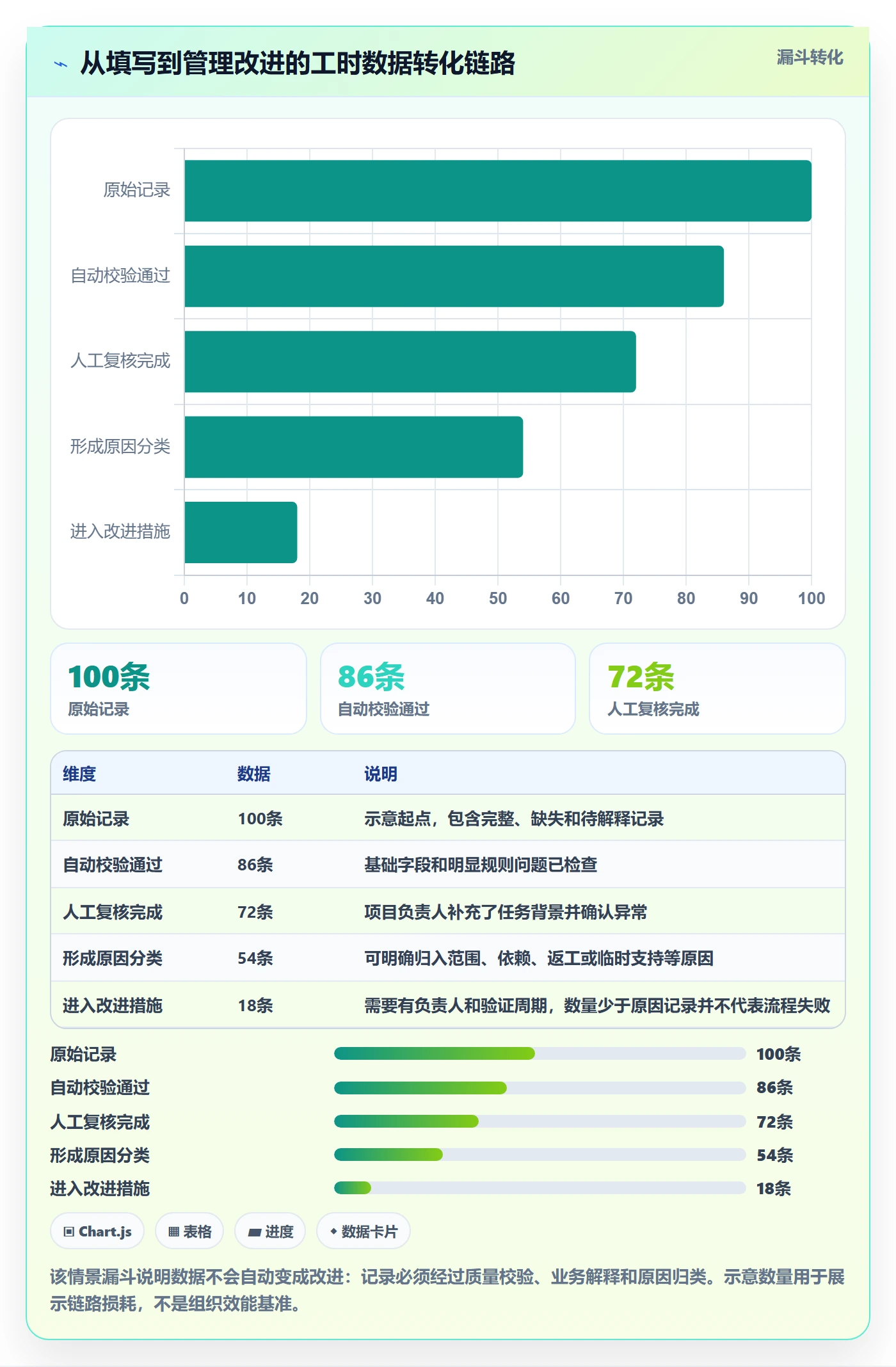Select the 表格 chip

tap(189, 1231)
